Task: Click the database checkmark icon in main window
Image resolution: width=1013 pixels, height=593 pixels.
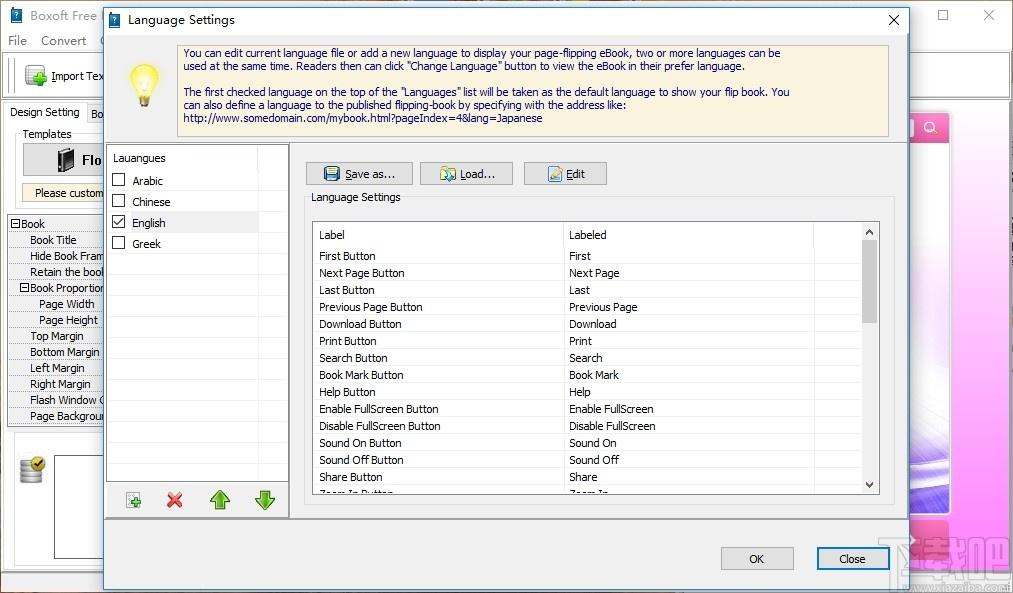Action: pyautogui.click(x=32, y=470)
